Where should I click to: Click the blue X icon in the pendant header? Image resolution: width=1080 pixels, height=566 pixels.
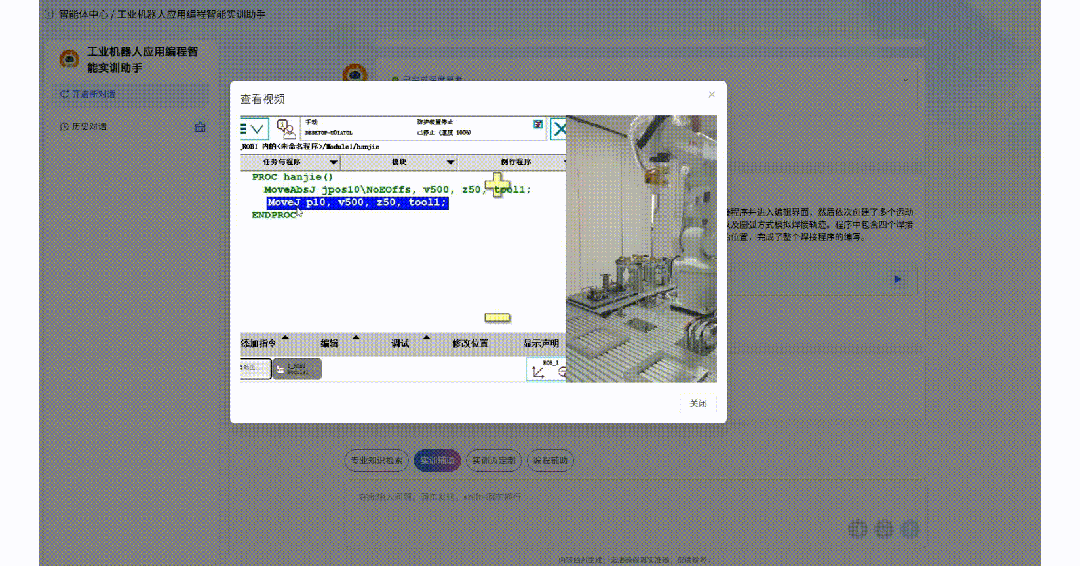point(560,129)
